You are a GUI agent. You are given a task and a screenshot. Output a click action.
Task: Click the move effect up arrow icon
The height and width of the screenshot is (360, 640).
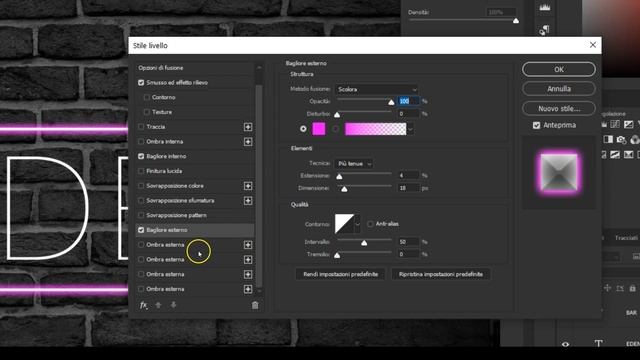click(158, 305)
